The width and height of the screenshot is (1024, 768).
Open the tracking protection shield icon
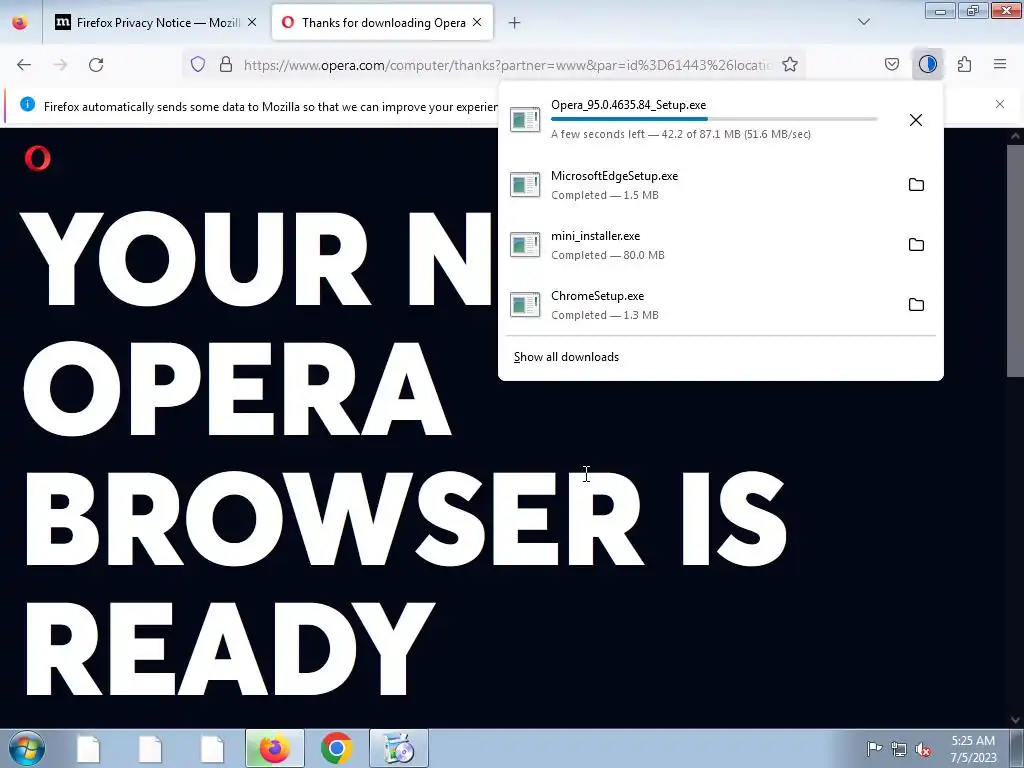(198, 65)
